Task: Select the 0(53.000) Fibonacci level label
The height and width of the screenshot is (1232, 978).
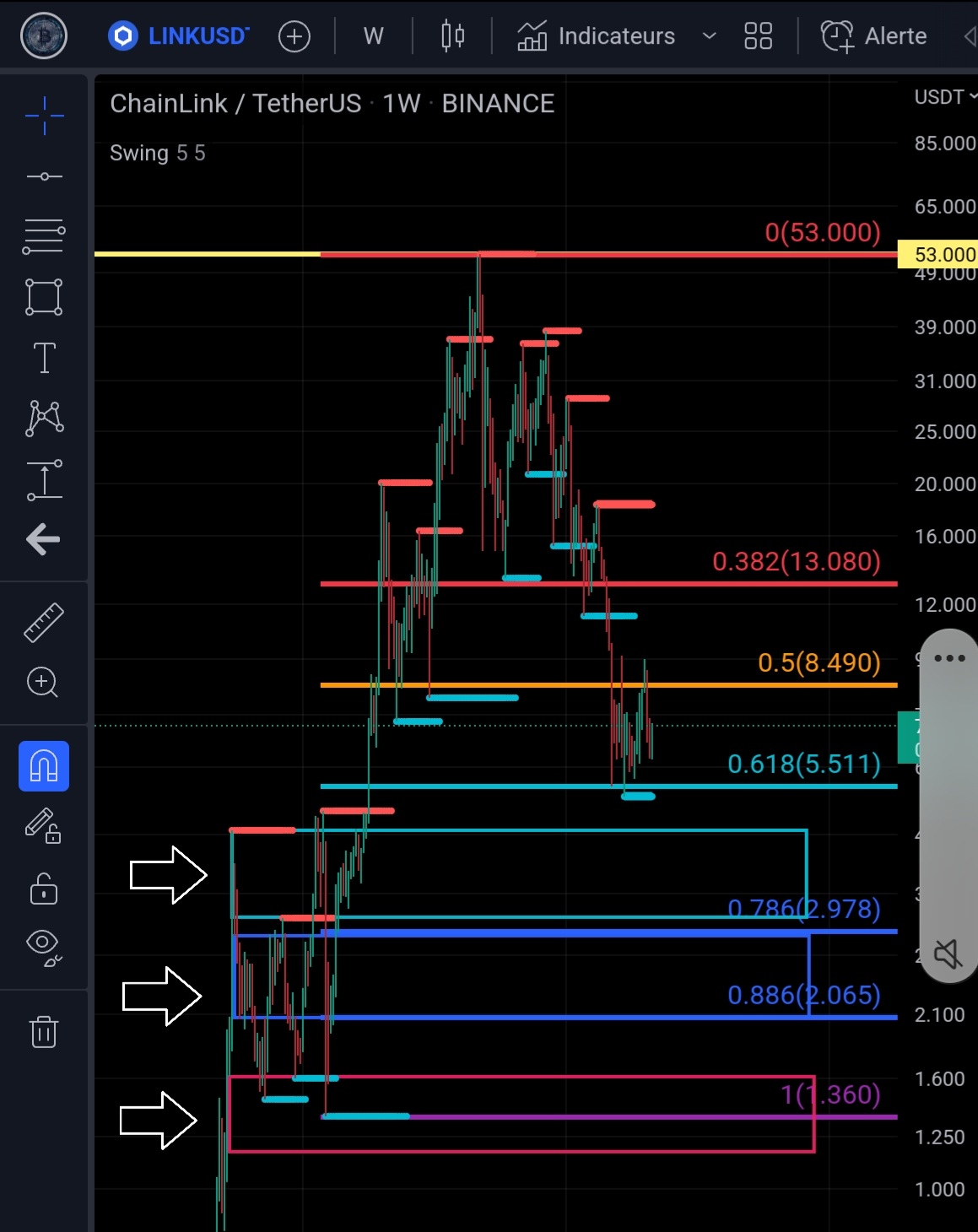Action: [823, 232]
